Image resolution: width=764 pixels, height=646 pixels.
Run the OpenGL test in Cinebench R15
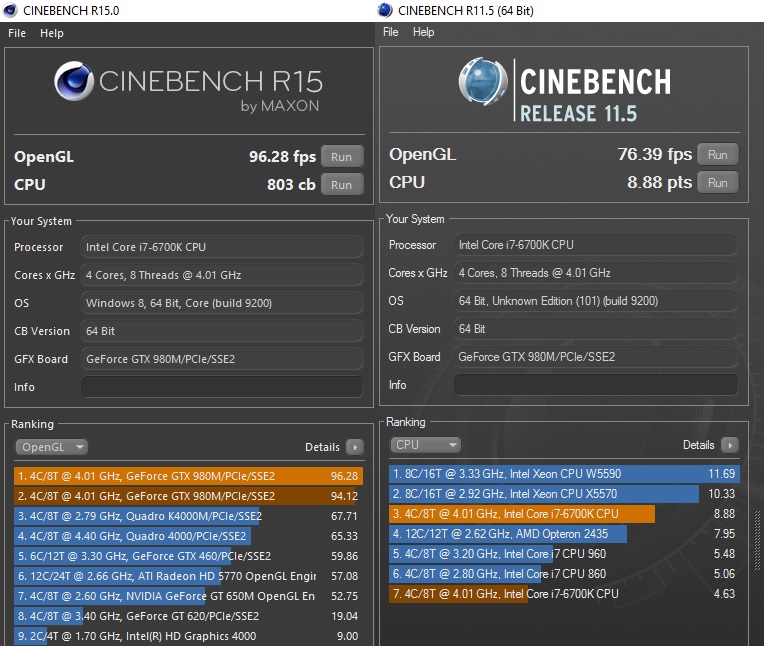coord(342,157)
